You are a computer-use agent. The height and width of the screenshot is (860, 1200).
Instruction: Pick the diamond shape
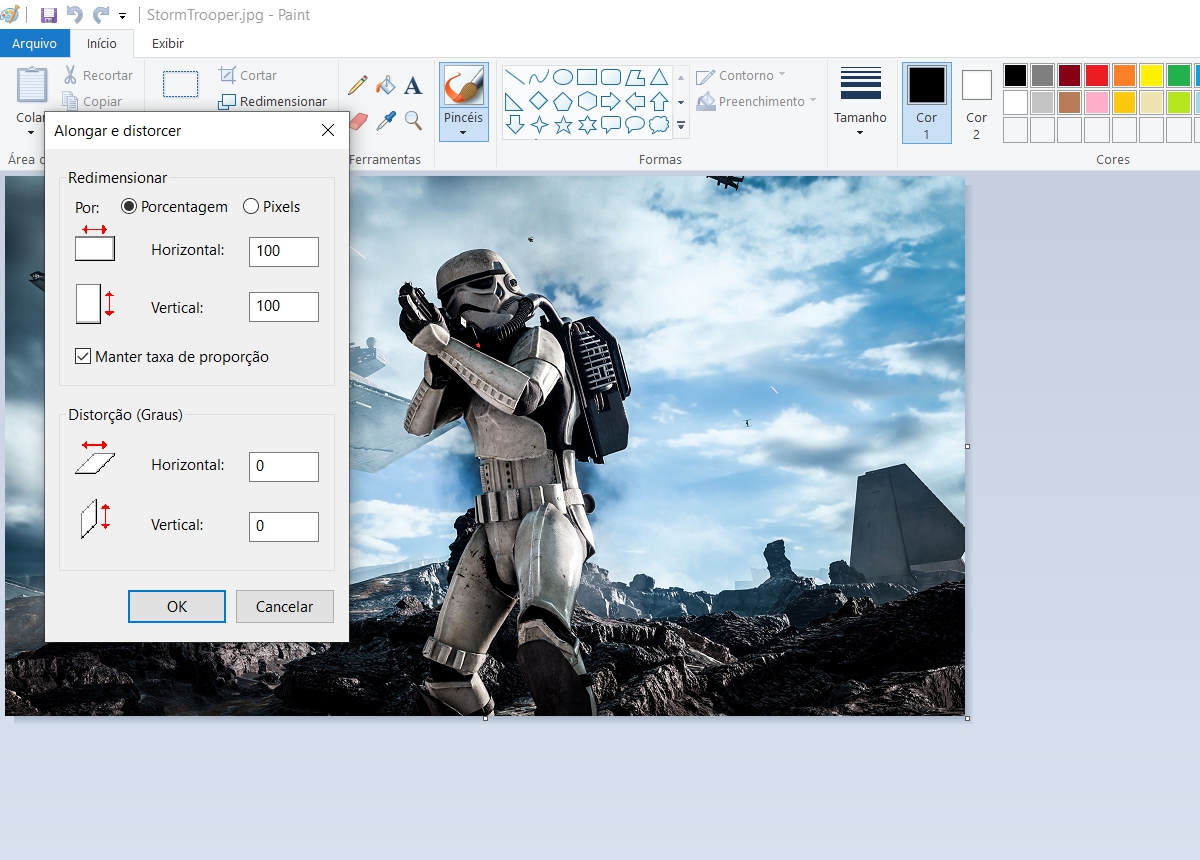539,101
